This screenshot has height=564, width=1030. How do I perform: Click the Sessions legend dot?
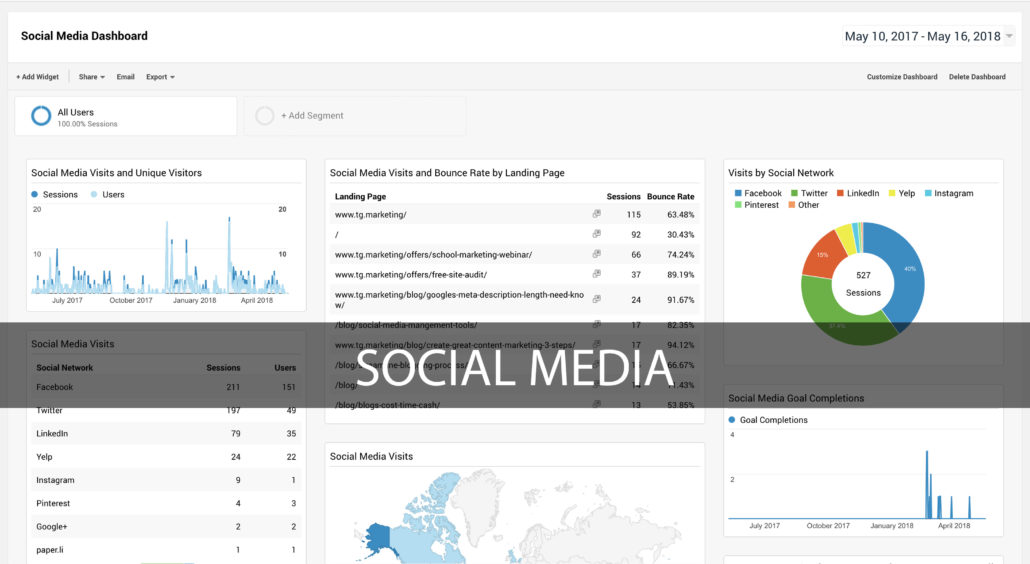click(x=35, y=194)
